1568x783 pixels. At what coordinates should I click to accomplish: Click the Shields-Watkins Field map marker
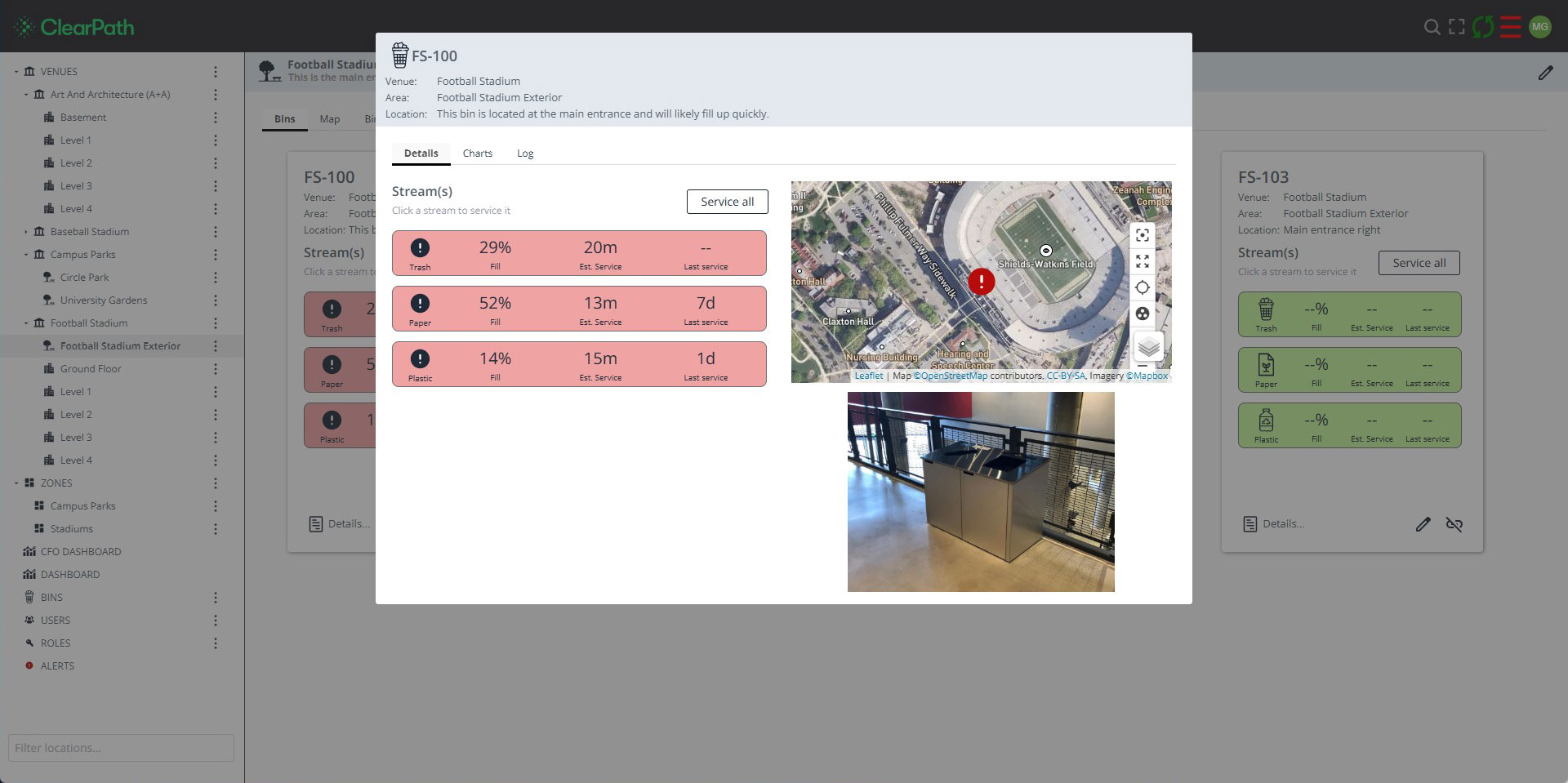[1046, 251]
